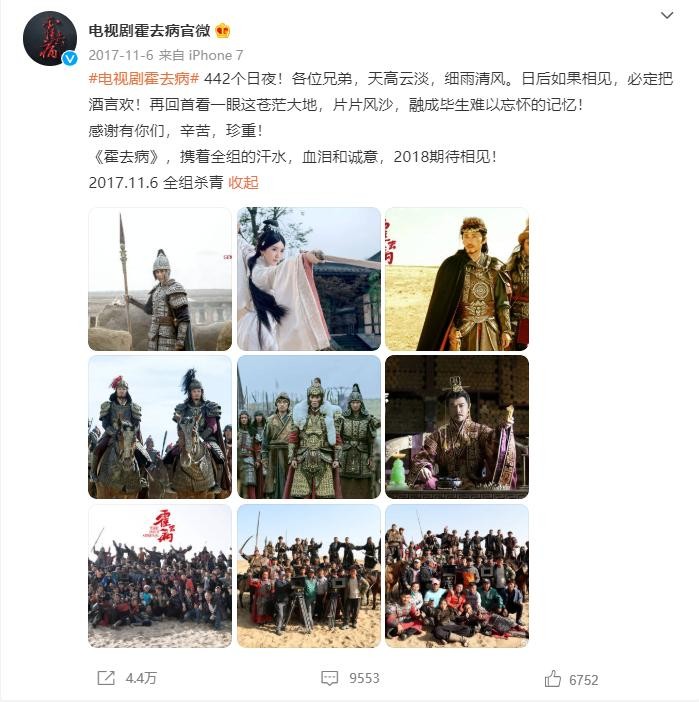The height and width of the screenshot is (702, 699).
Task: Open the general with fur collar photo
Action: pos(309,427)
